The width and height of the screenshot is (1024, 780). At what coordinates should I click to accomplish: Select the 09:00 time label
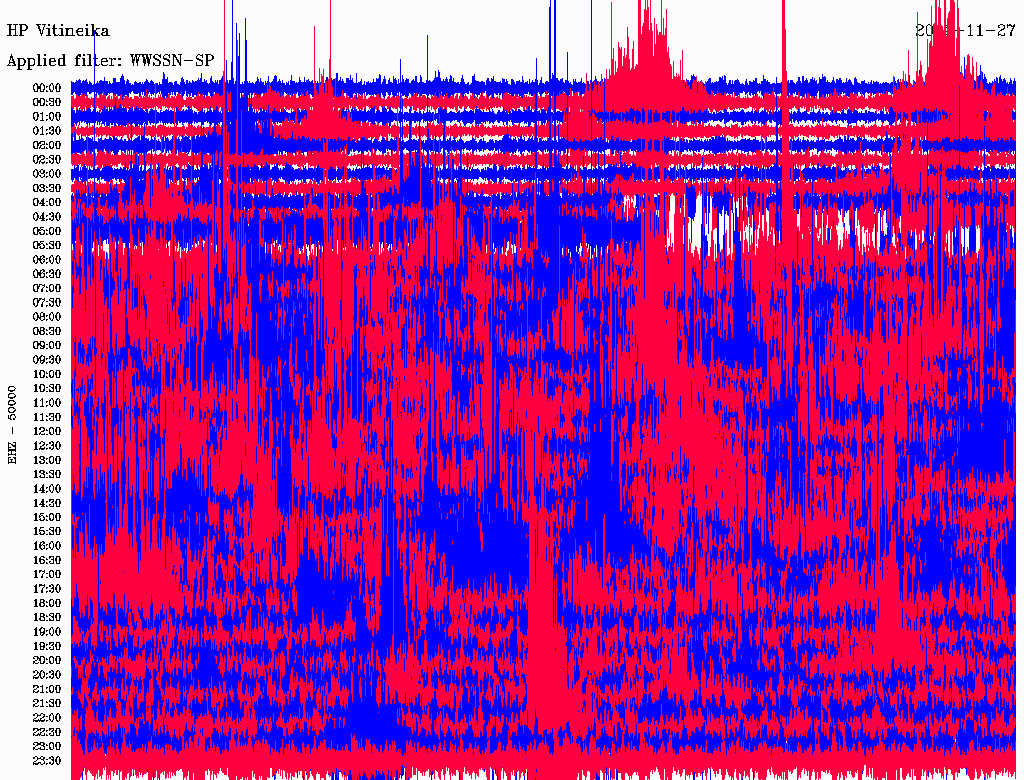tap(47, 346)
